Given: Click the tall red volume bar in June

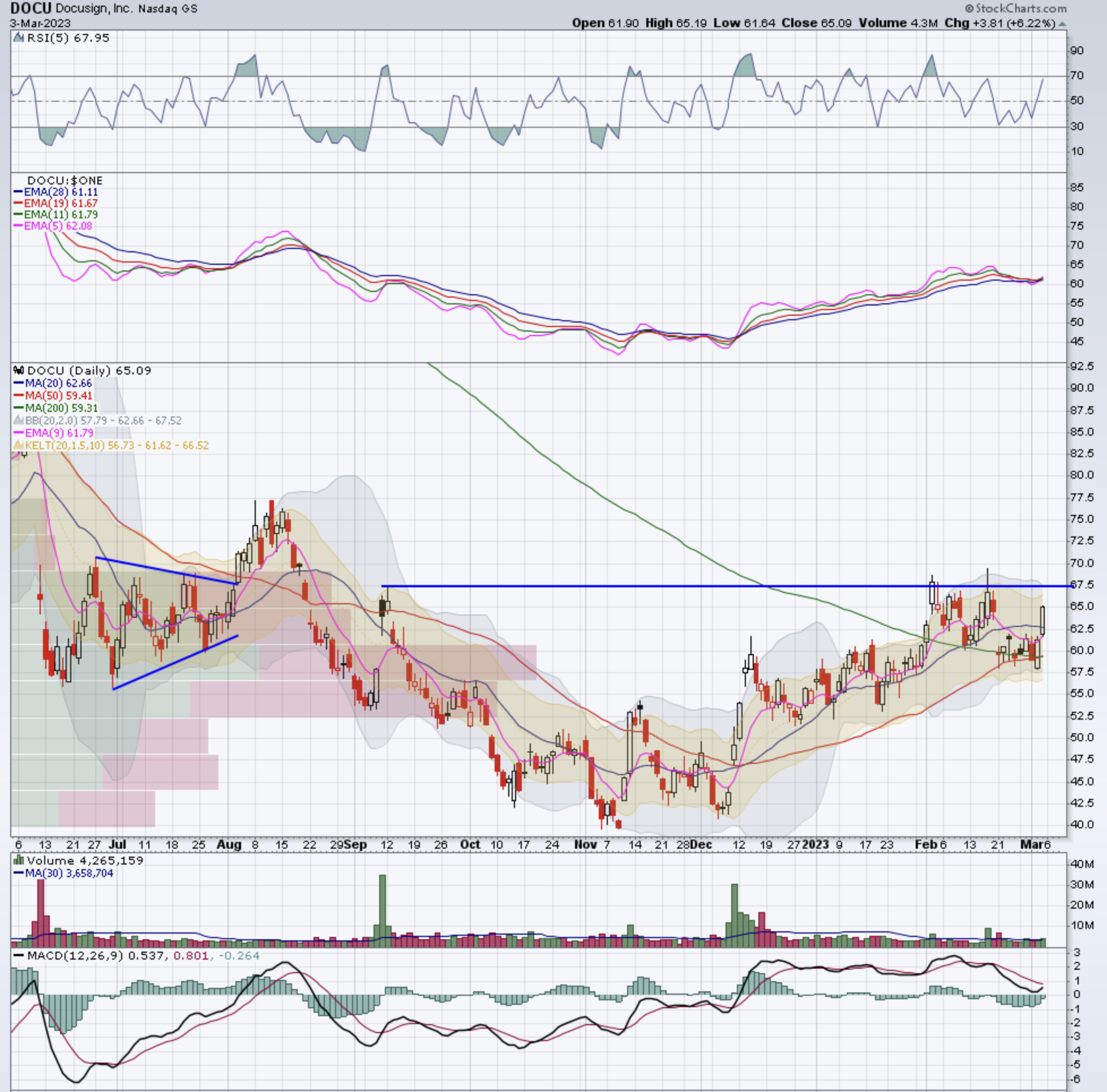Looking at the screenshot, I should tap(41, 913).
